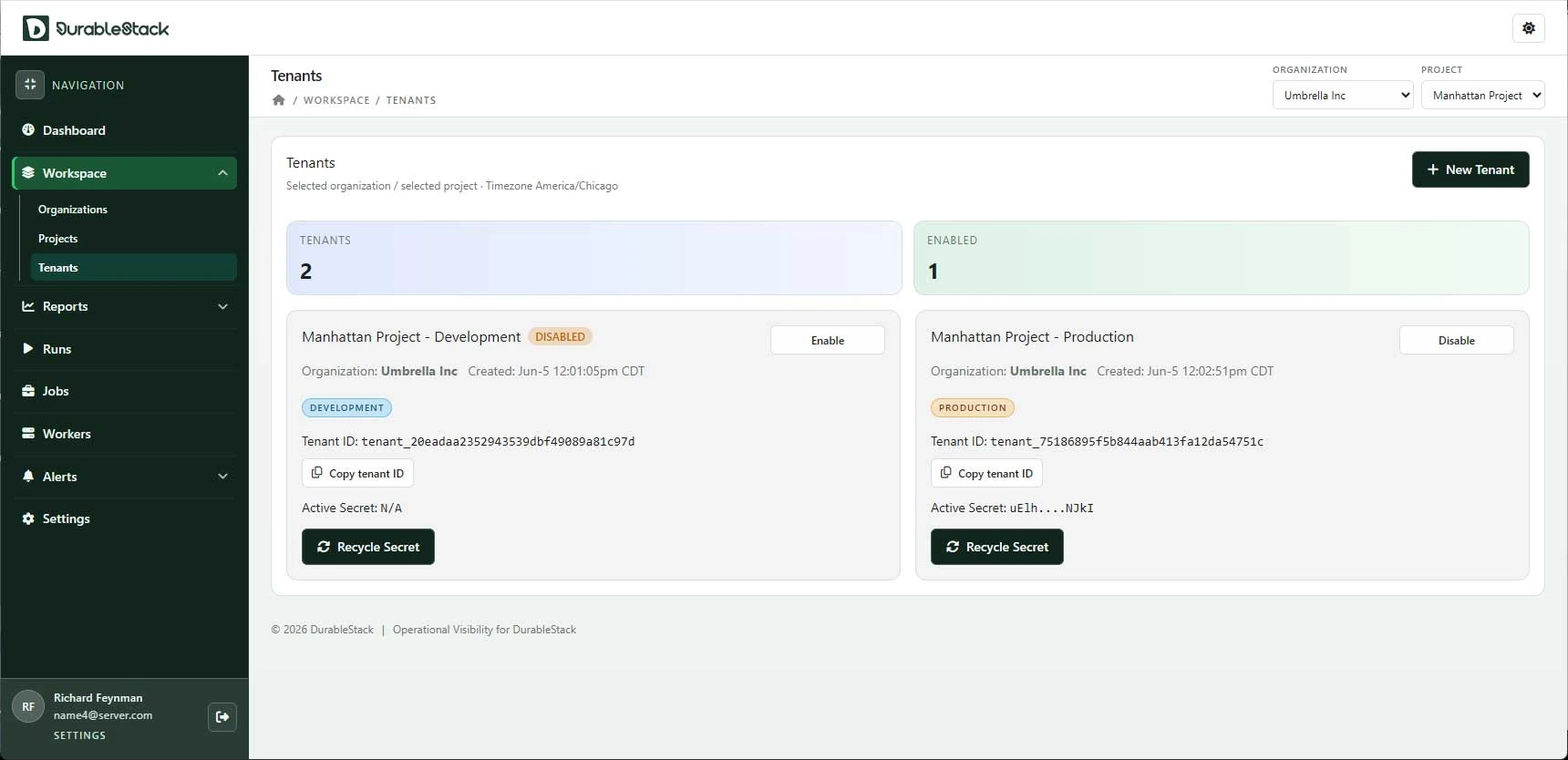Image resolution: width=1568 pixels, height=760 pixels.
Task: Expand the Reports menu
Action: 124,306
